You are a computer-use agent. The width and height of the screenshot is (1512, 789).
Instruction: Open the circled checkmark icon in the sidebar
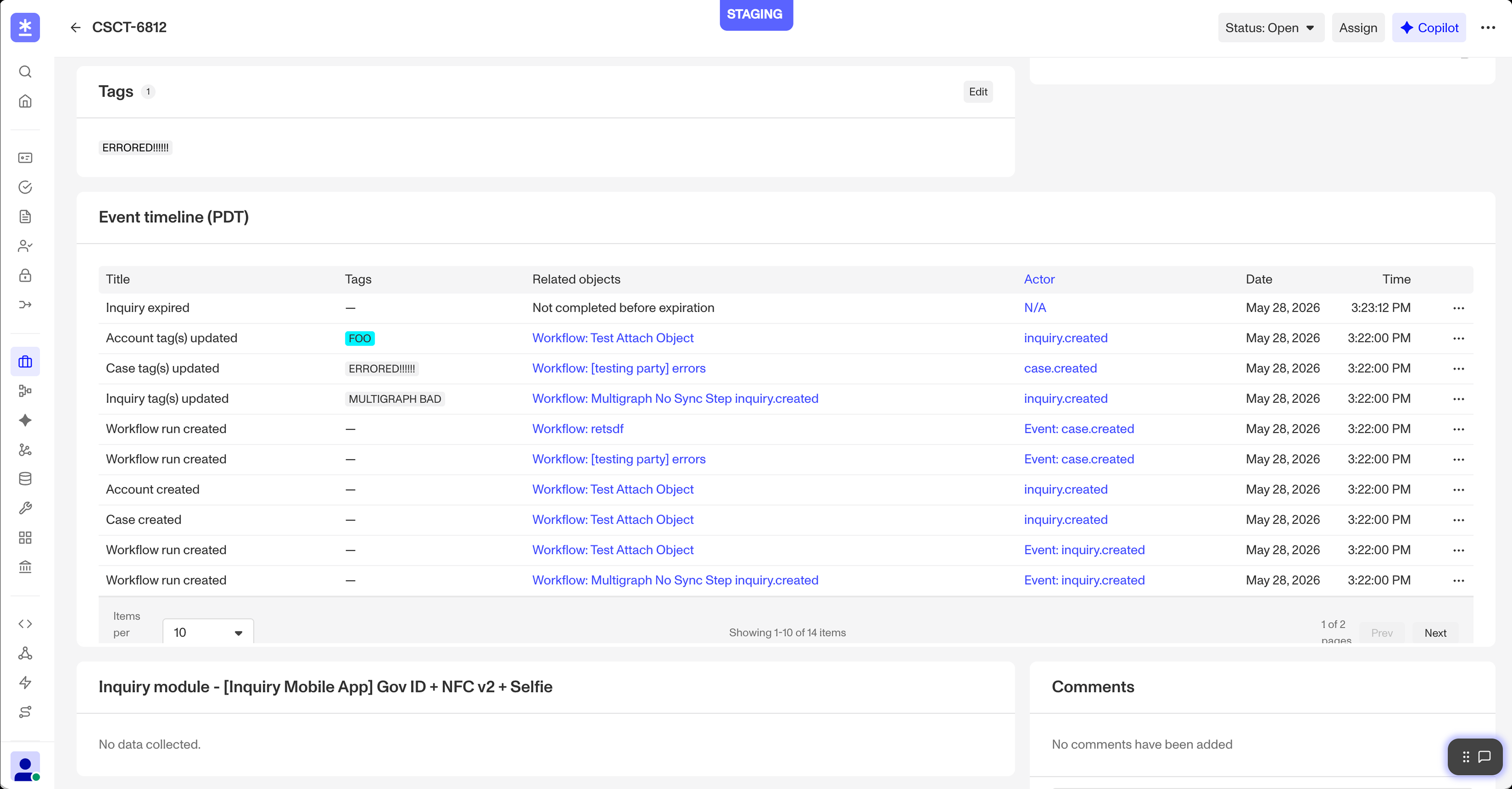pos(25,187)
